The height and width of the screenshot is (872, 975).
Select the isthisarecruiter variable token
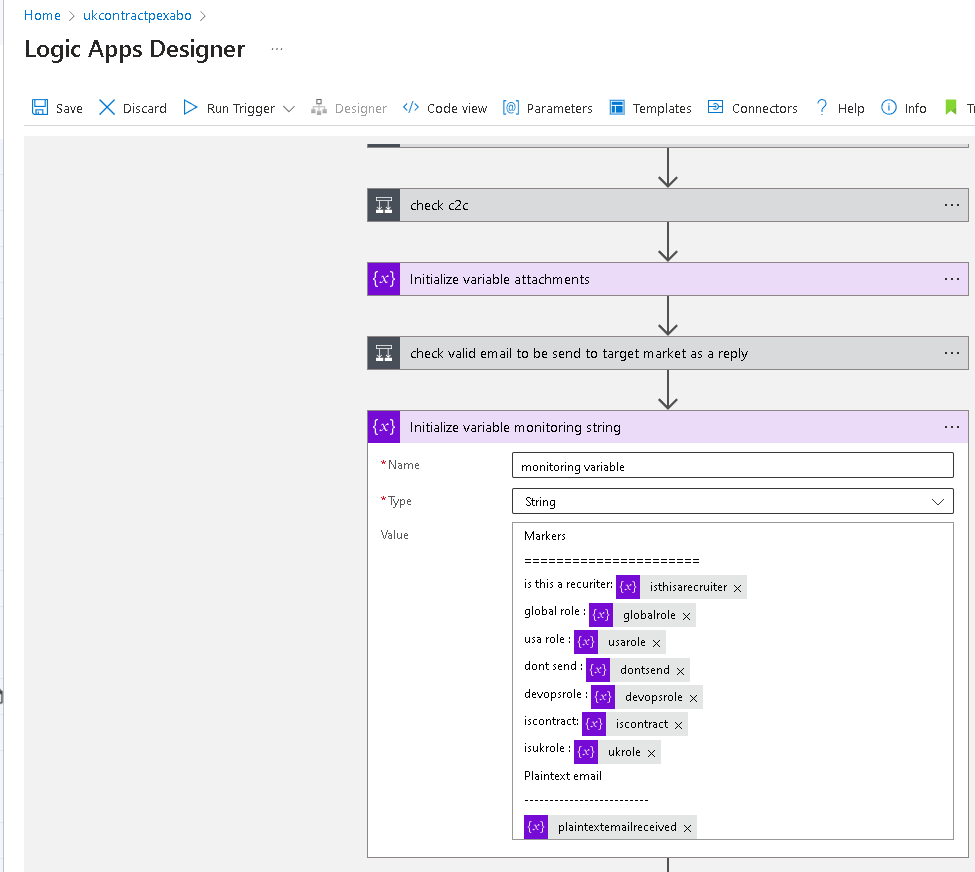point(682,587)
